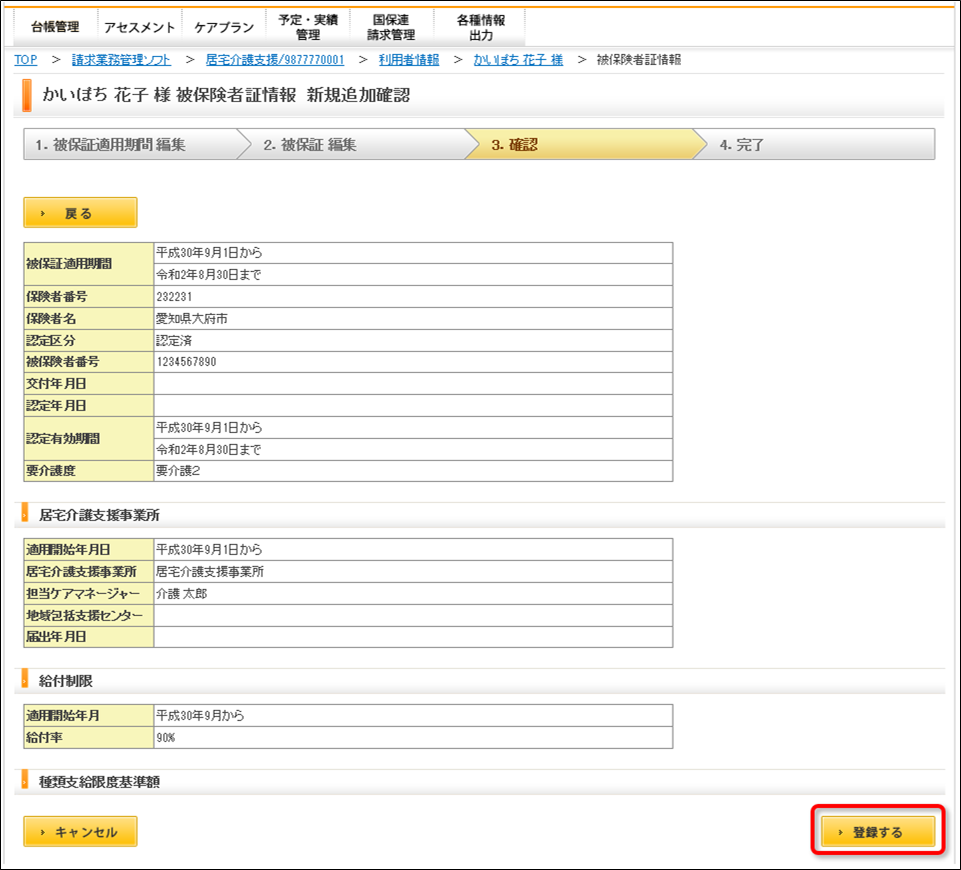Viewport: 961px width, 870px height.
Task: Select step 2 被保証 編集
Action: pos(355,145)
